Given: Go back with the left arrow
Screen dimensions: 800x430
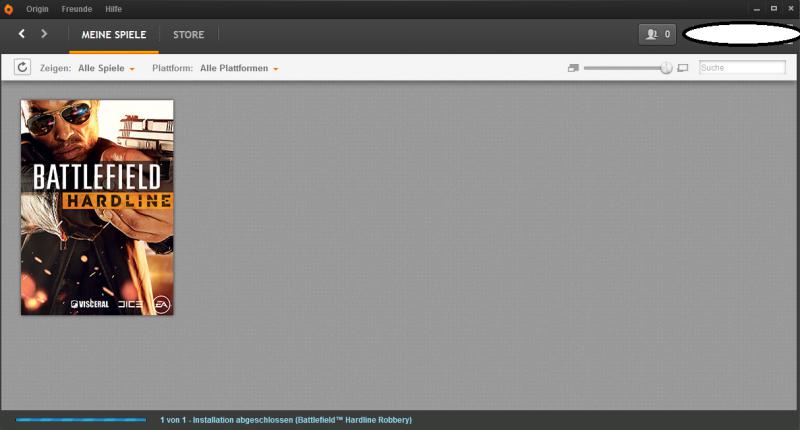Looking at the screenshot, I should (22, 34).
